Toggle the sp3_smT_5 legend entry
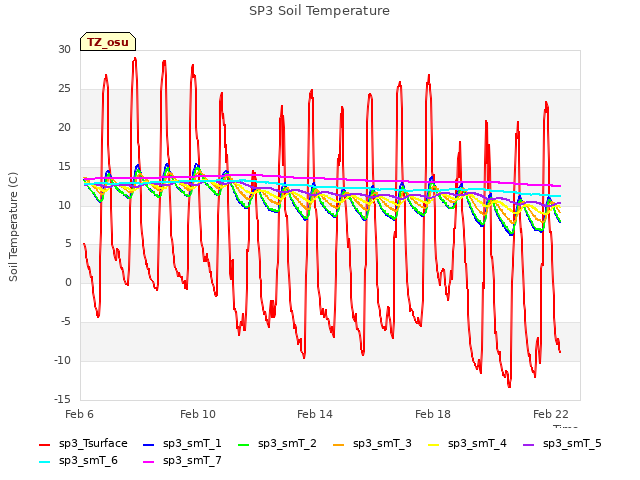Screen dimensions: 640x480 [x=562, y=444]
